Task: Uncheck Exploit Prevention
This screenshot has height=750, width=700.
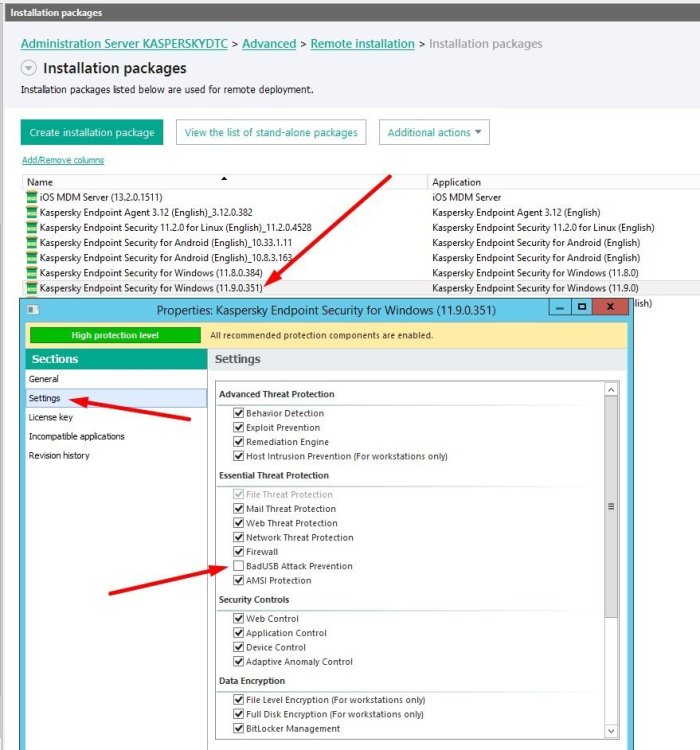Action: [238, 427]
